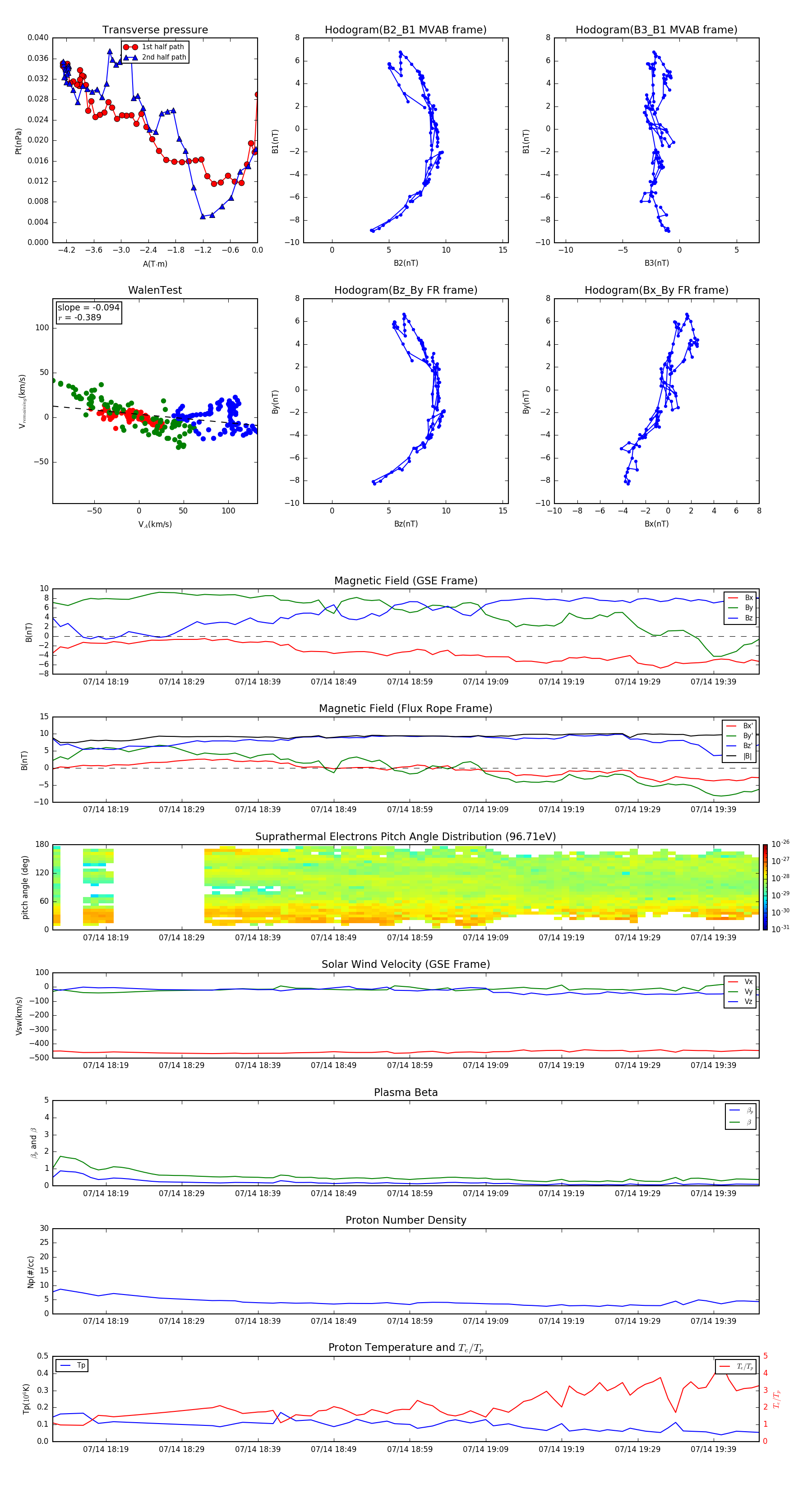Image resolution: width=812 pixels, height=1489 pixels.
Task: Select the Vz legend entry
Action: tap(740, 1002)
